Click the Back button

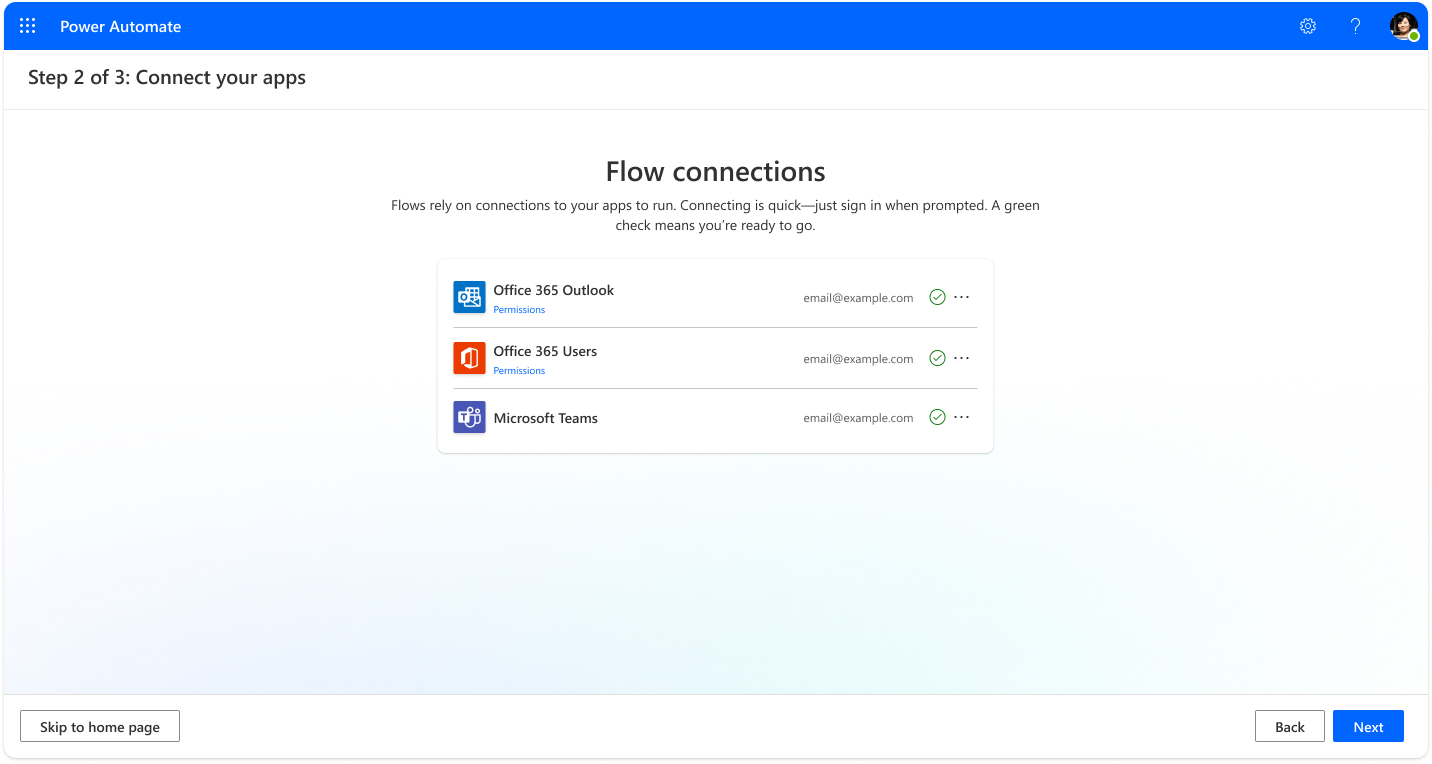[x=1290, y=727]
